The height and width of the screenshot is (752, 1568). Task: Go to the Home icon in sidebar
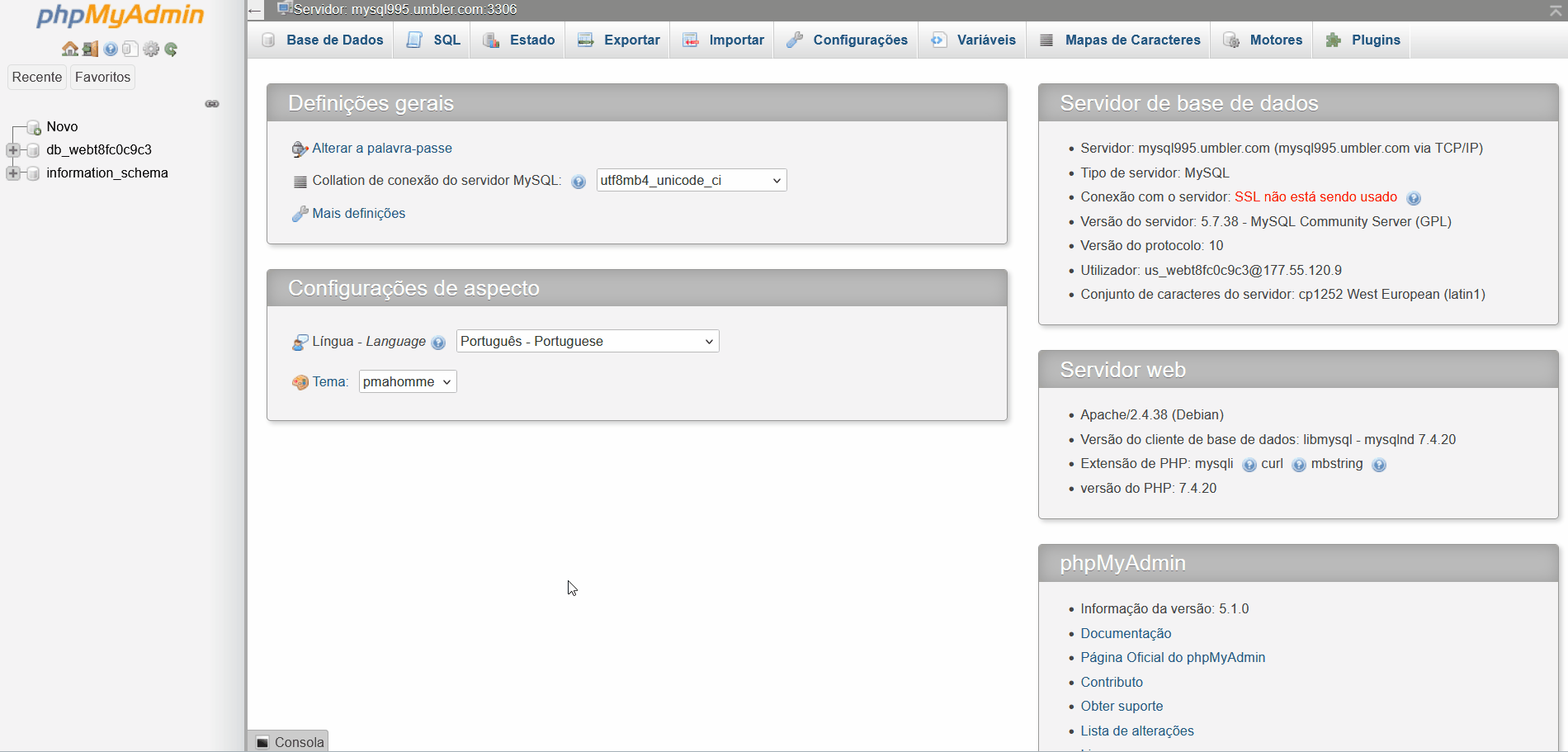pos(70,50)
